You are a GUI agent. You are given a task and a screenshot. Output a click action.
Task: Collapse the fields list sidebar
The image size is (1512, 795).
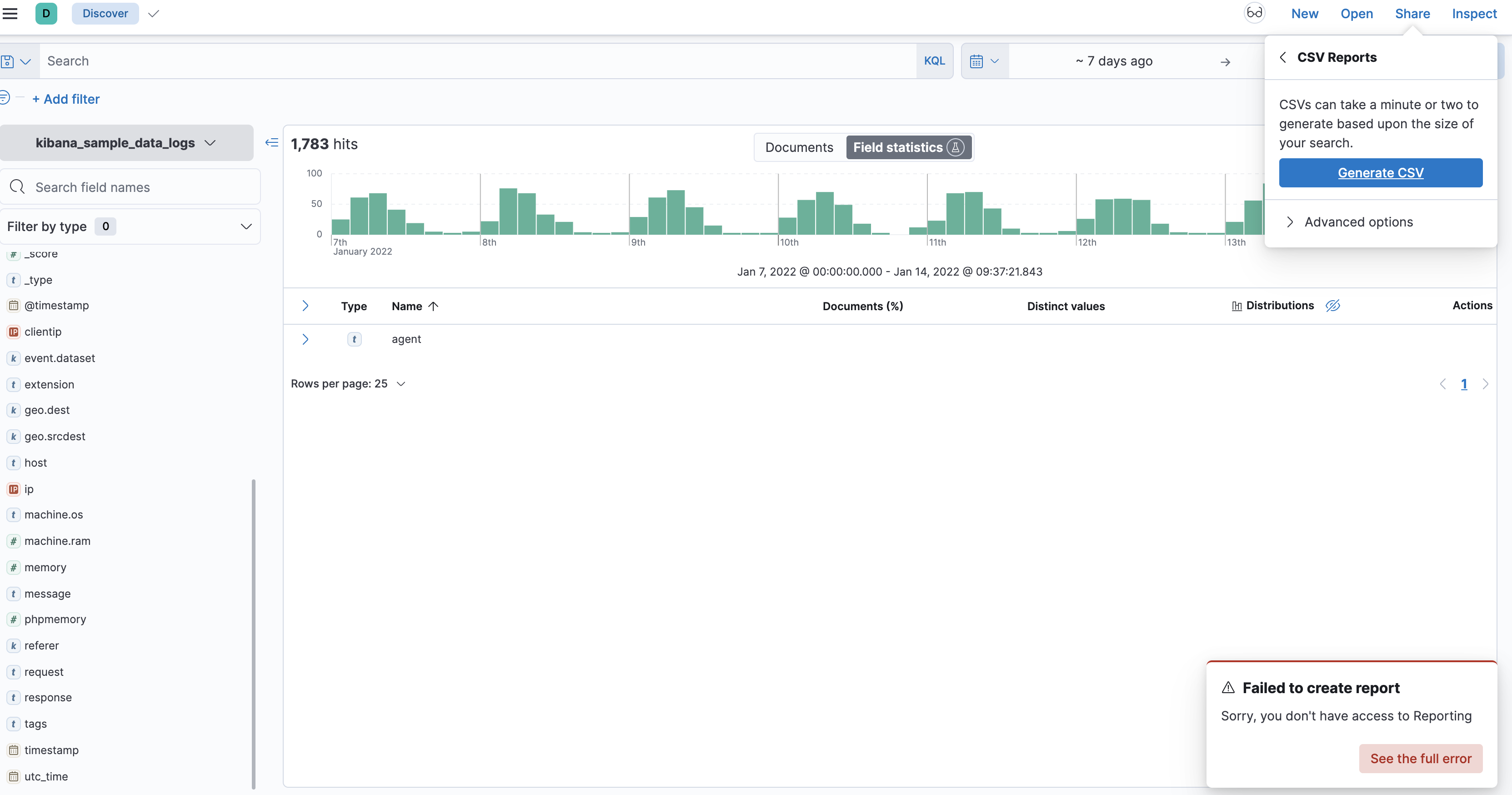tap(271, 142)
